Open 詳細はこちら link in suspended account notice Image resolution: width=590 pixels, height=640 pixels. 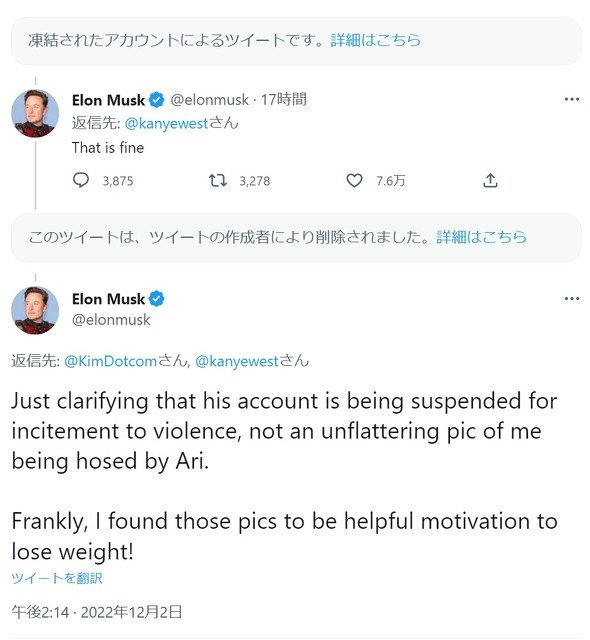point(375,40)
